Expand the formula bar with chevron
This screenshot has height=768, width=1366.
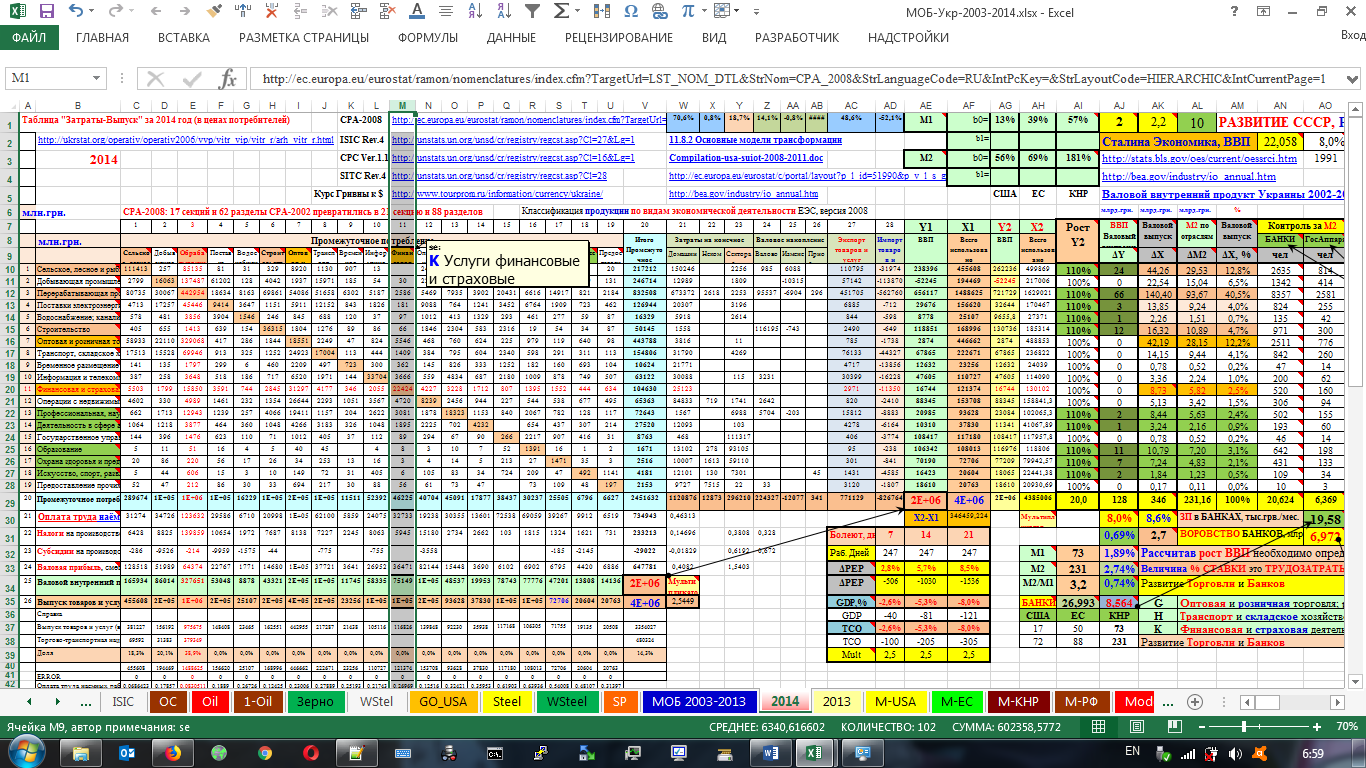1352,79
